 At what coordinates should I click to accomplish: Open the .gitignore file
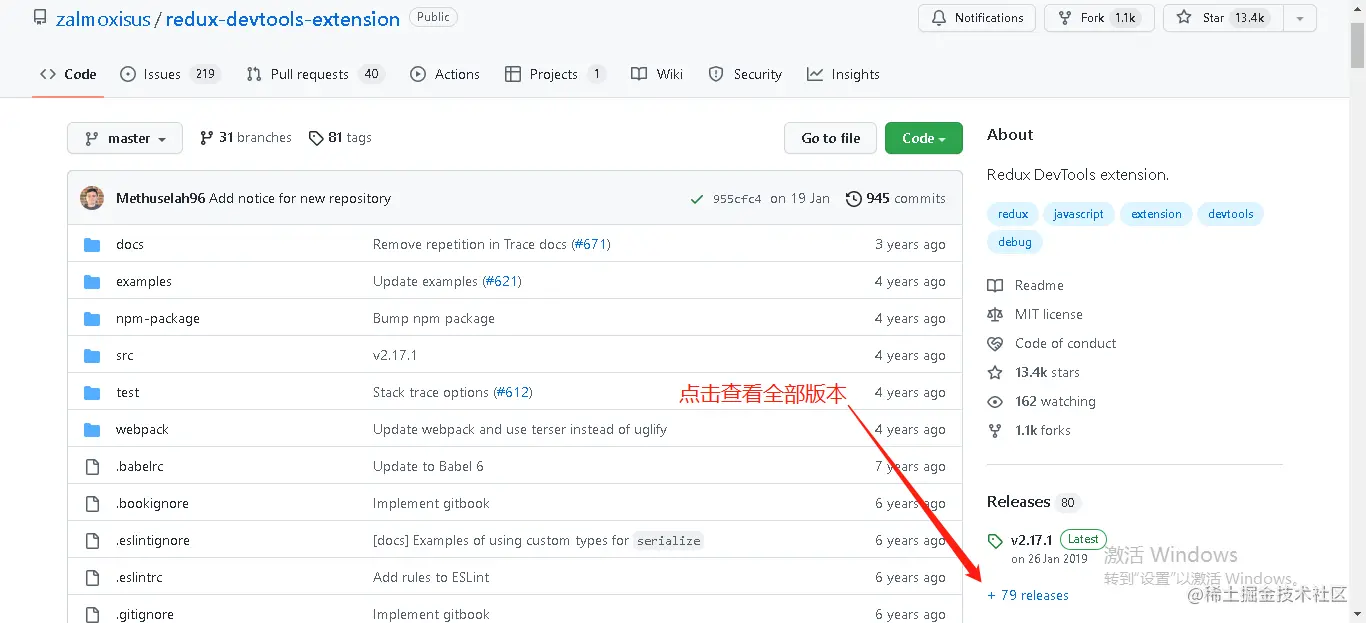[x=145, y=614]
